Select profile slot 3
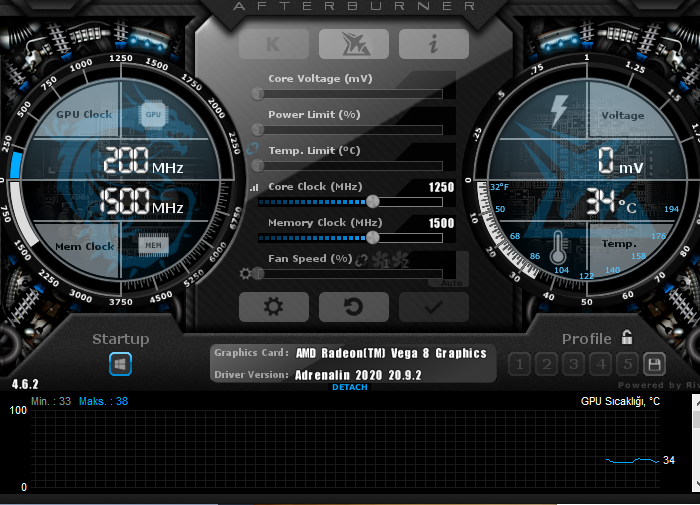The width and height of the screenshot is (700, 505). click(x=574, y=364)
